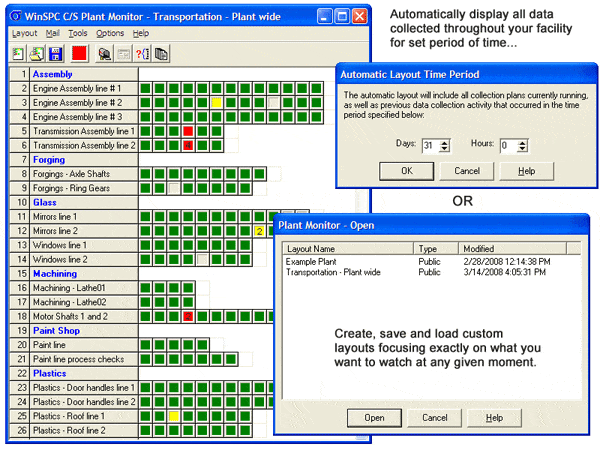Increase Days value with the up arrow

coord(444,141)
